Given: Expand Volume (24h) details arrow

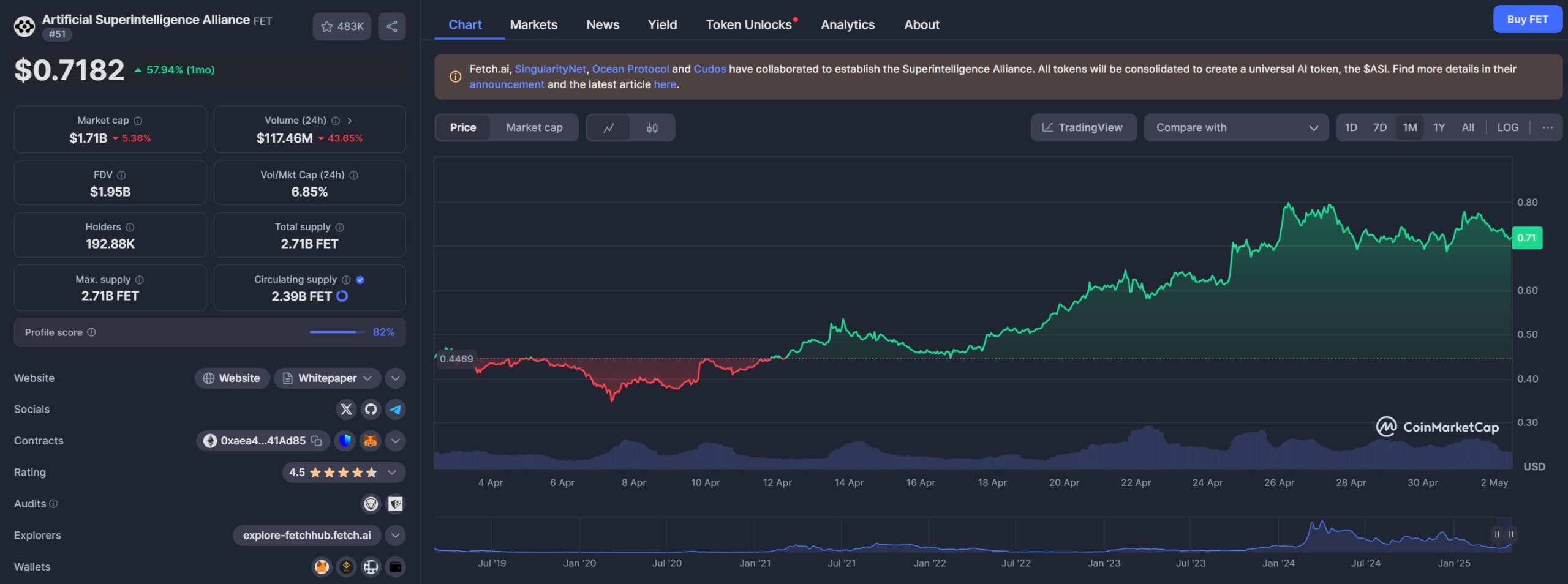Looking at the screenshot, I should [x=350, y=121].
